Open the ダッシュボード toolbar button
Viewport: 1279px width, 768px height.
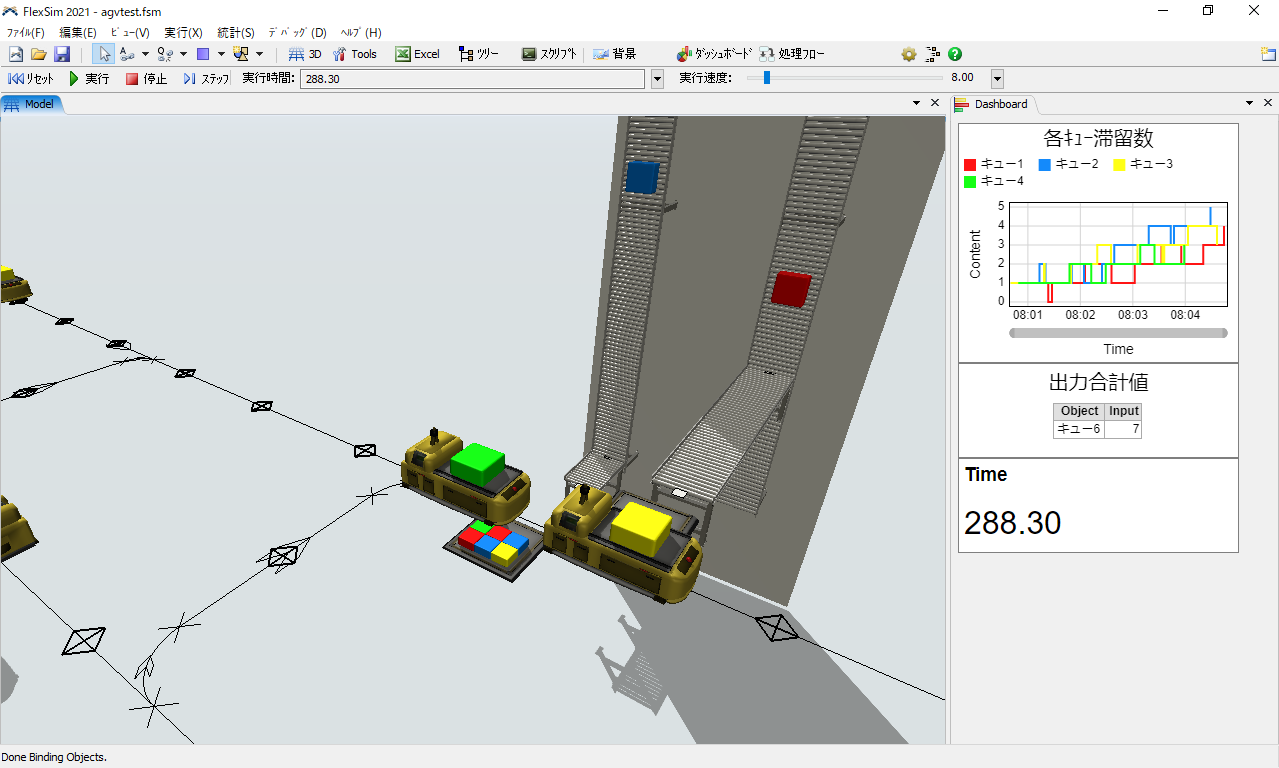(x=713, y=54)
